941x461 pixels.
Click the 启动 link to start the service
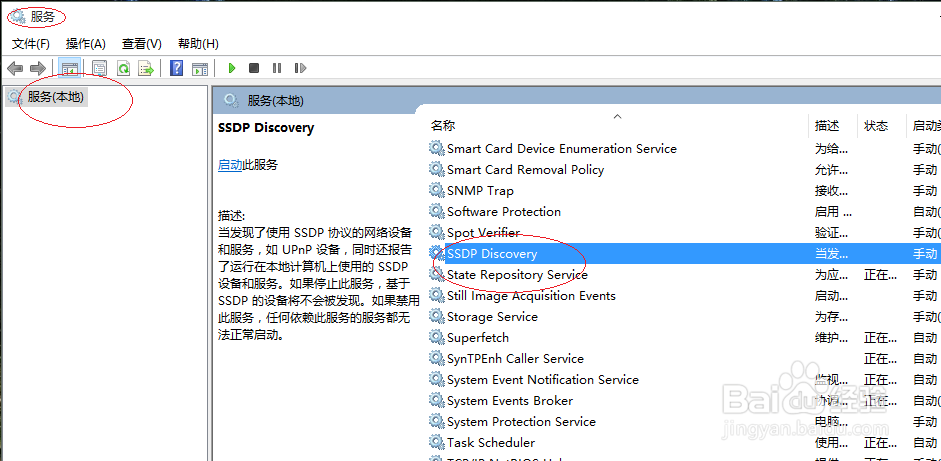click(230, 165)
